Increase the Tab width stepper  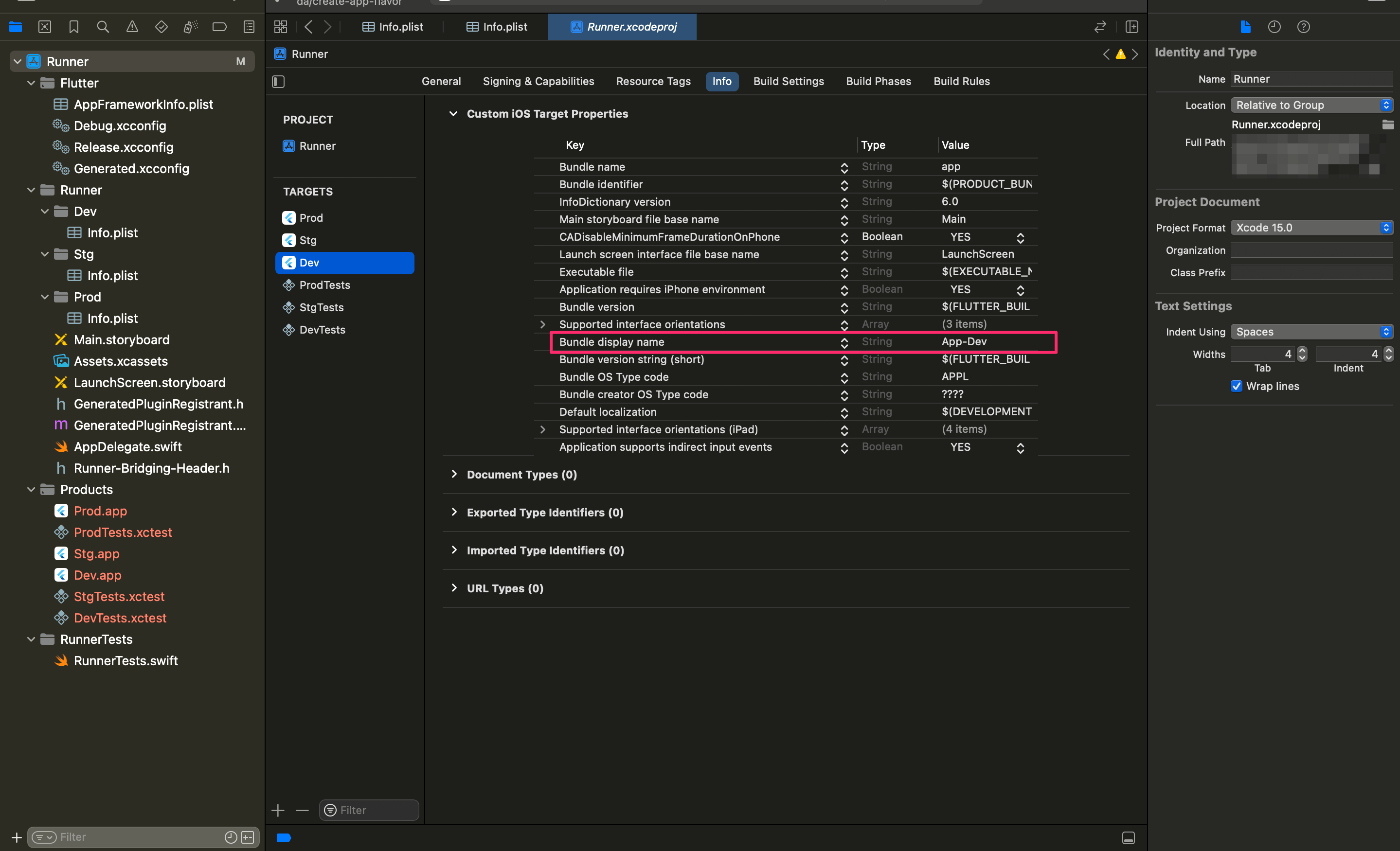(x=1302, y=351)
